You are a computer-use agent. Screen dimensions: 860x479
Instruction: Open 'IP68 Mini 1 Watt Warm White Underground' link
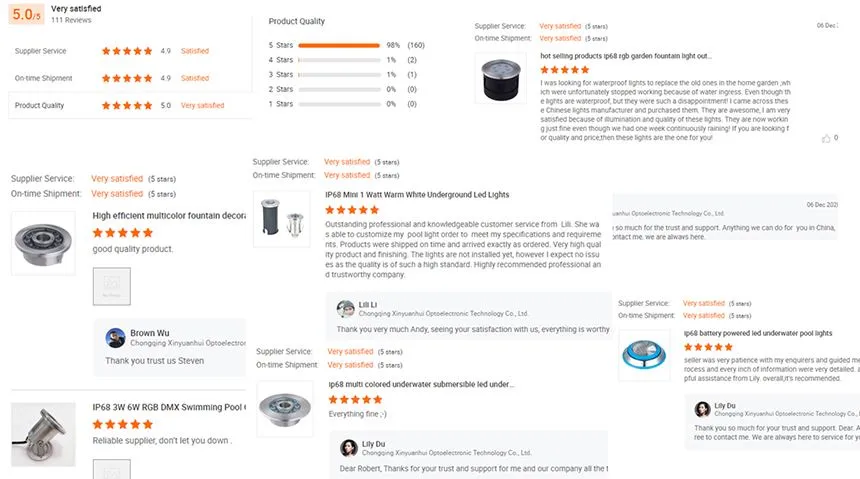pyautogui.click(x=417, y=194)
